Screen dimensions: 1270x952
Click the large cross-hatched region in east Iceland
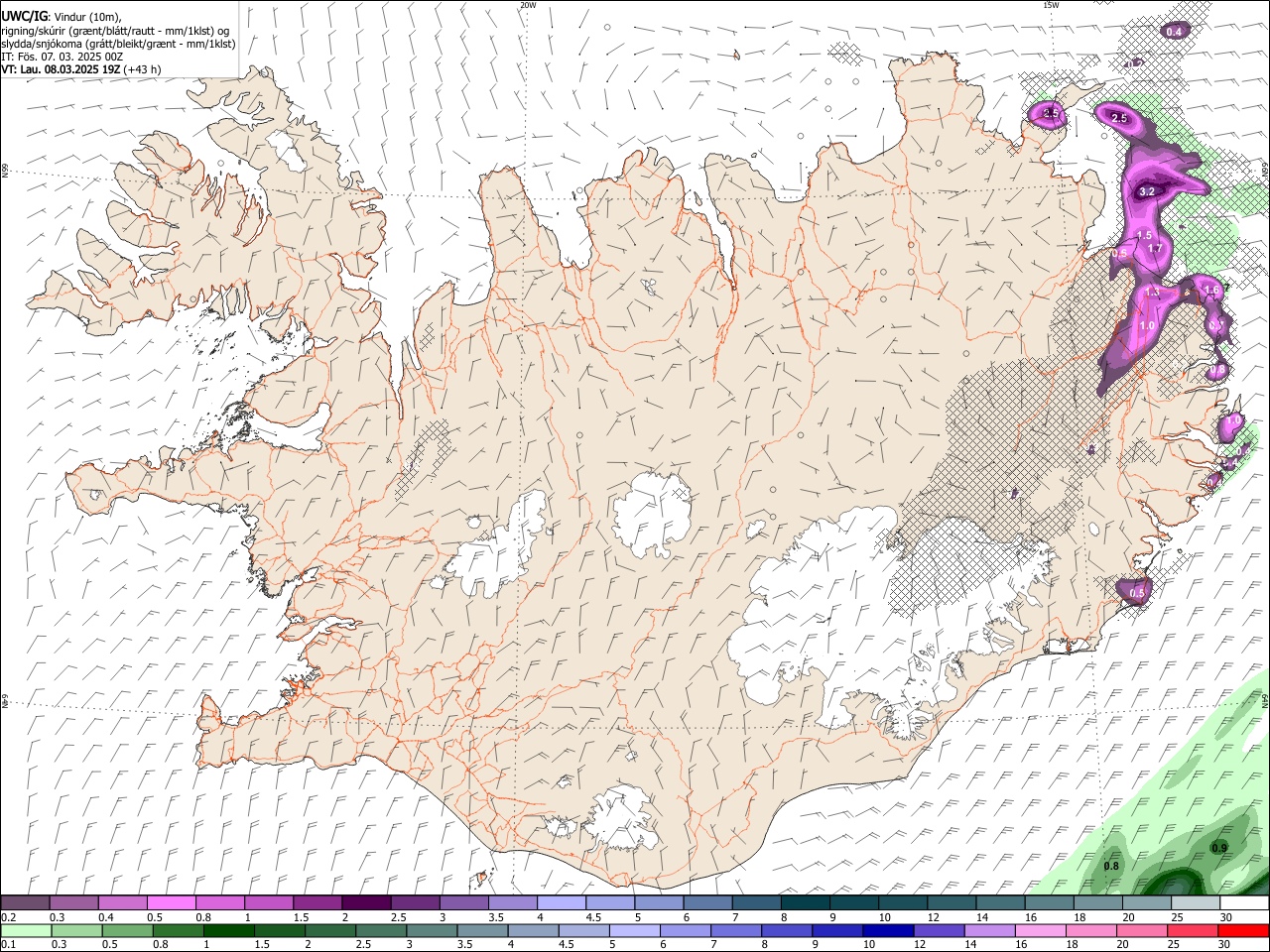coord(1012,446)
